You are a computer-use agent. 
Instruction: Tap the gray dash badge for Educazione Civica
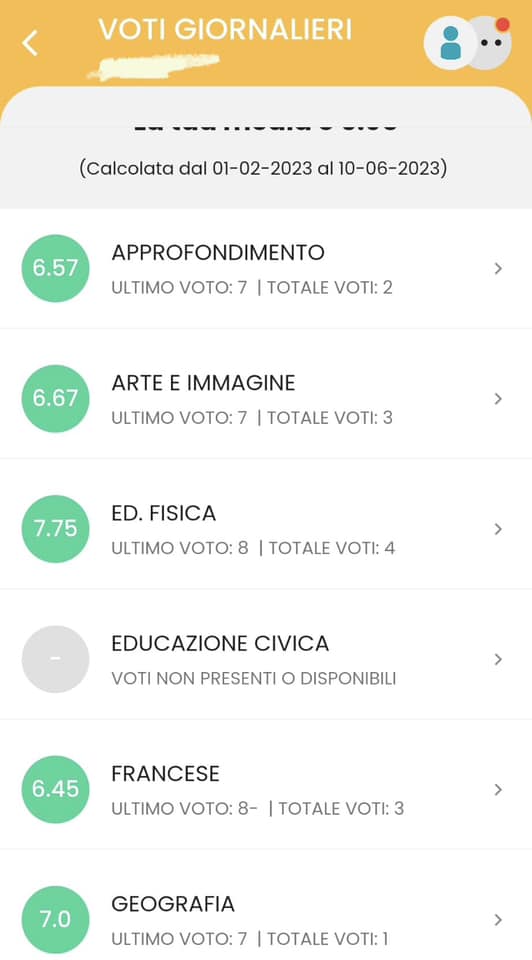point(55,659)
